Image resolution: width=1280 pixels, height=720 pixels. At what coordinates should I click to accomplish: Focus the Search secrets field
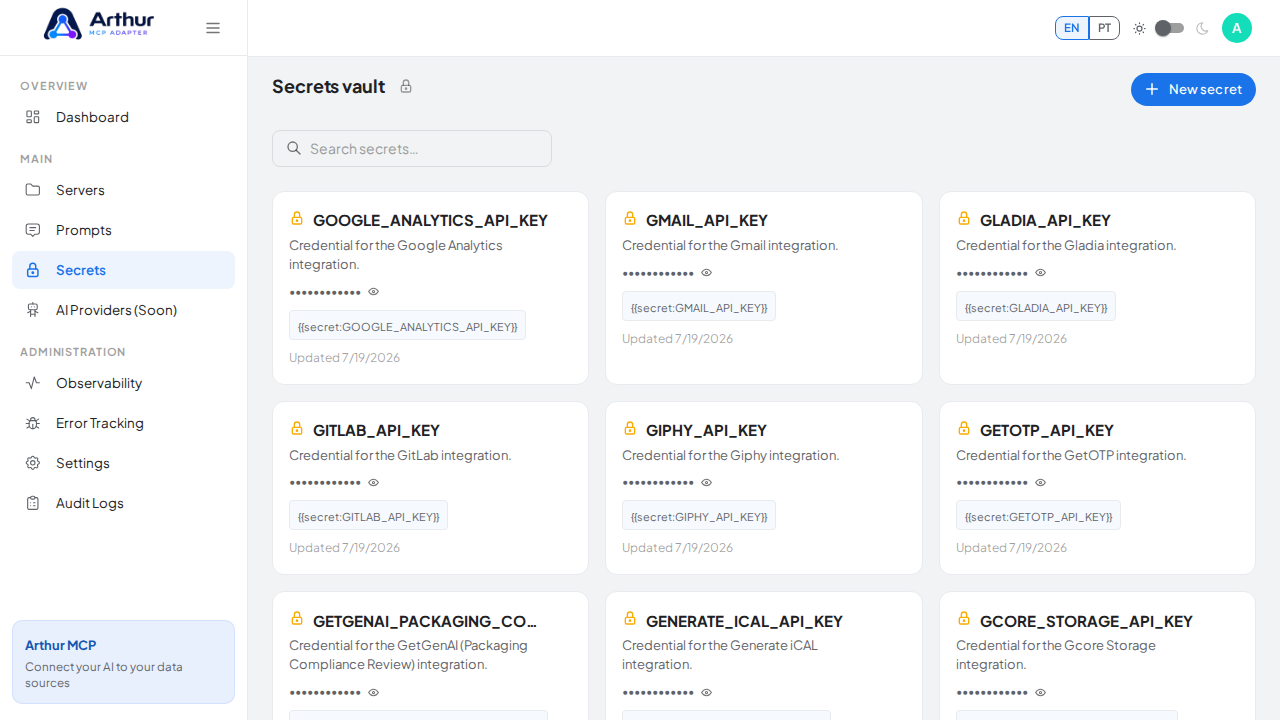[x=412, y=148]
